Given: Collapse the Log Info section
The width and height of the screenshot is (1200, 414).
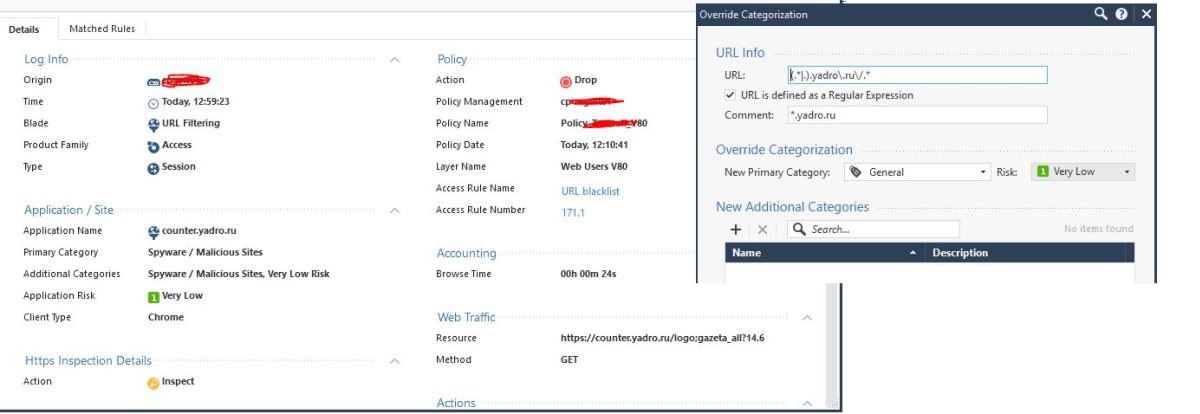Looking at the screenshot, I should pyautogui.click(x=395, y=60).
